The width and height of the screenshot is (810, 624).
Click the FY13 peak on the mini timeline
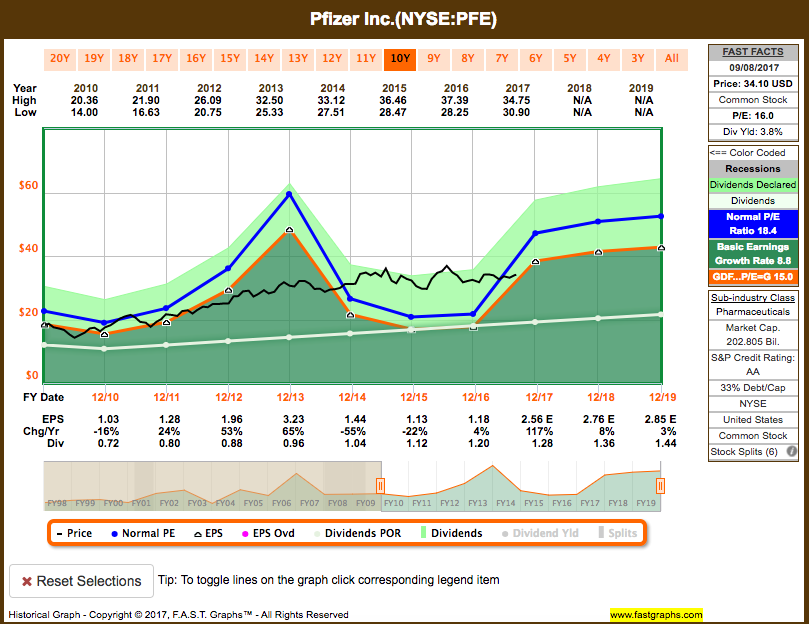tap(492, 466)
